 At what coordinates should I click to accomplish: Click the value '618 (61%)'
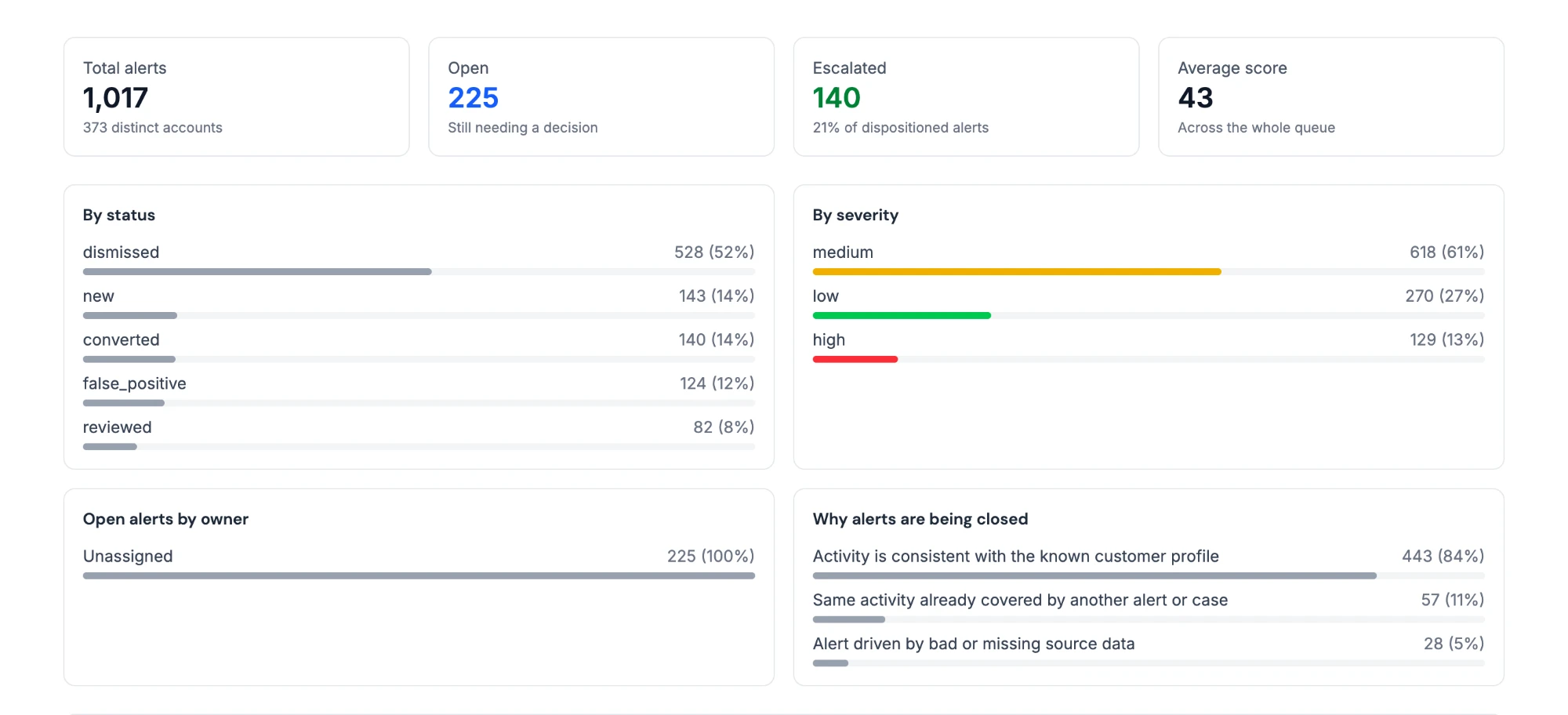tap(1446, 252)
